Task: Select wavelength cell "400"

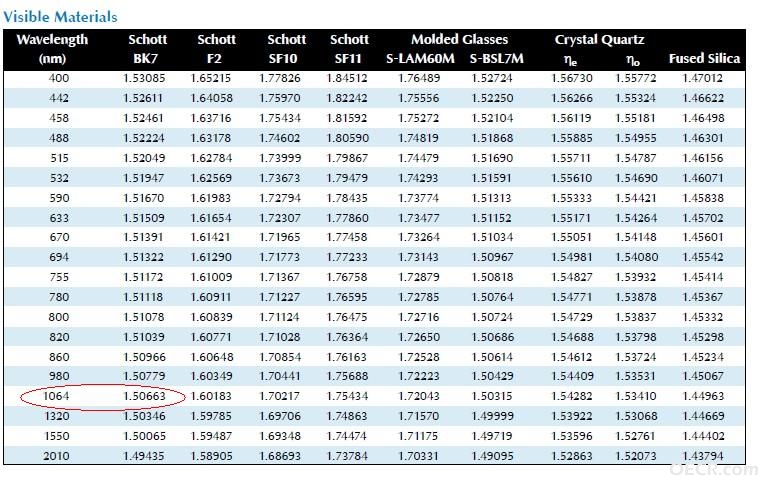Action: (x=59, y=78)
